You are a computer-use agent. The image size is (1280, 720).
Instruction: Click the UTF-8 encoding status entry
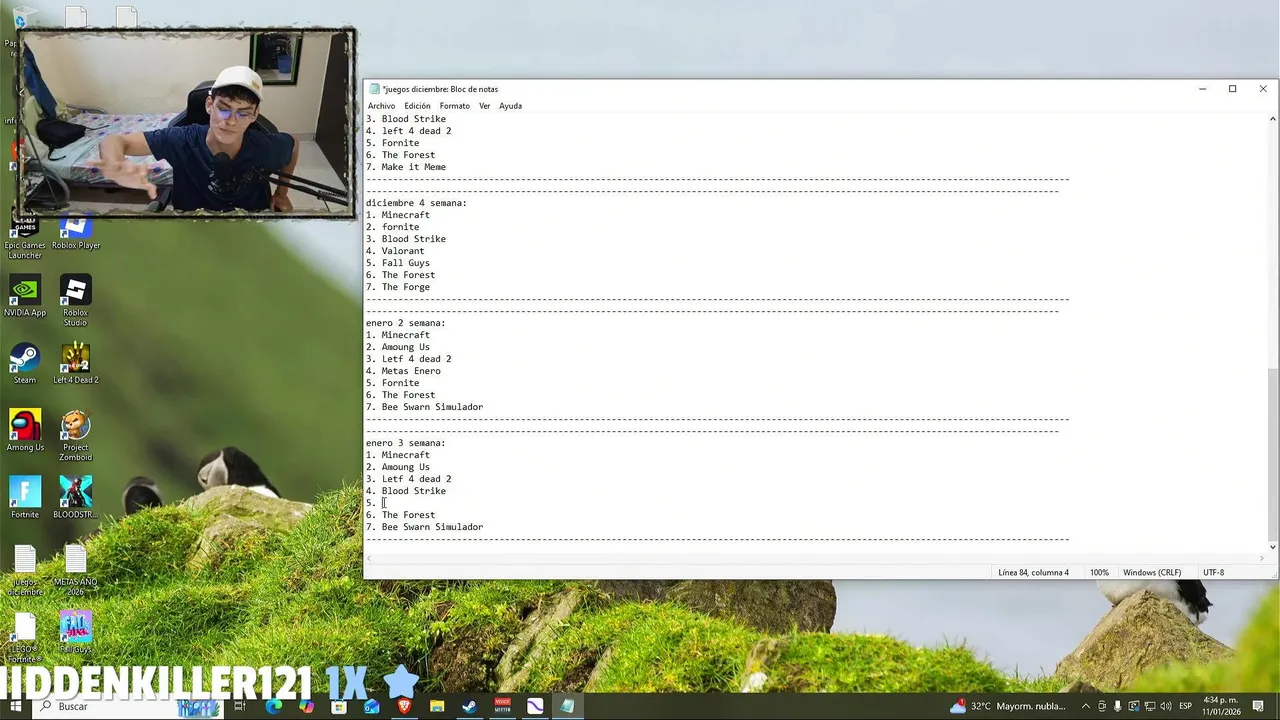tap(1213, 573)
